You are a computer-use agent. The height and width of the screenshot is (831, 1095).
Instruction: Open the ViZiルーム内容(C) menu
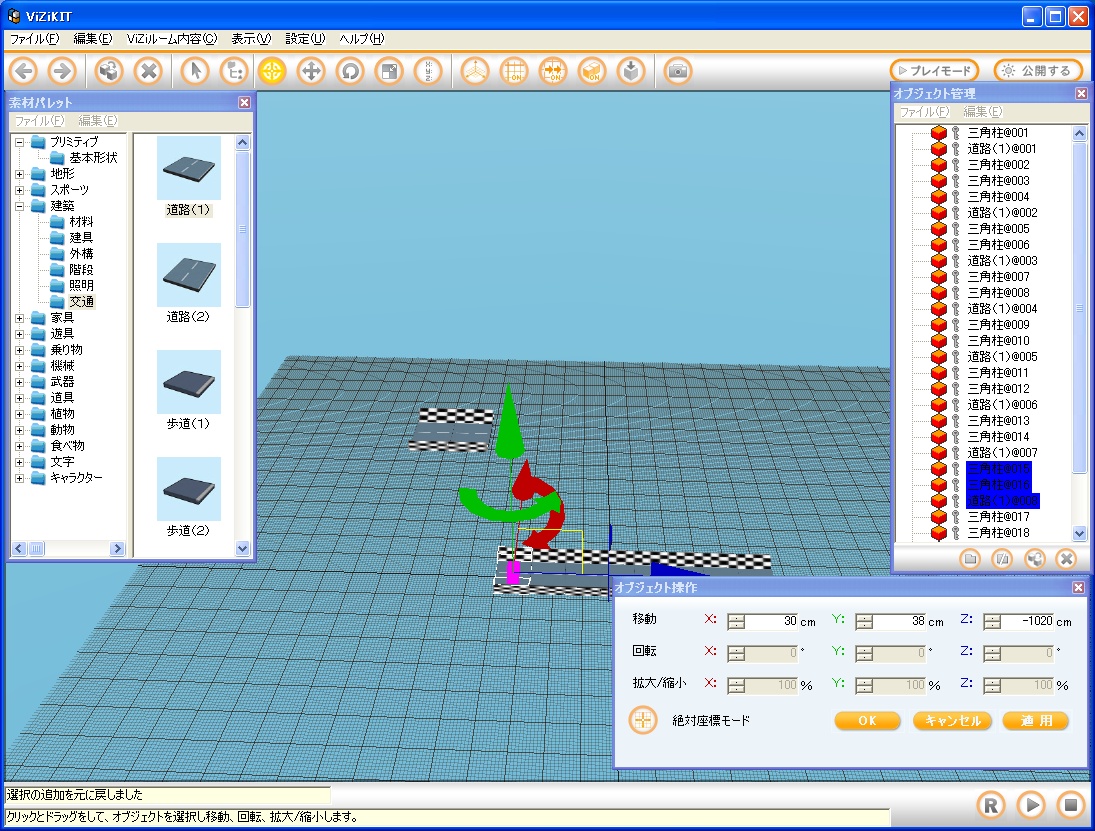(171, 39)
